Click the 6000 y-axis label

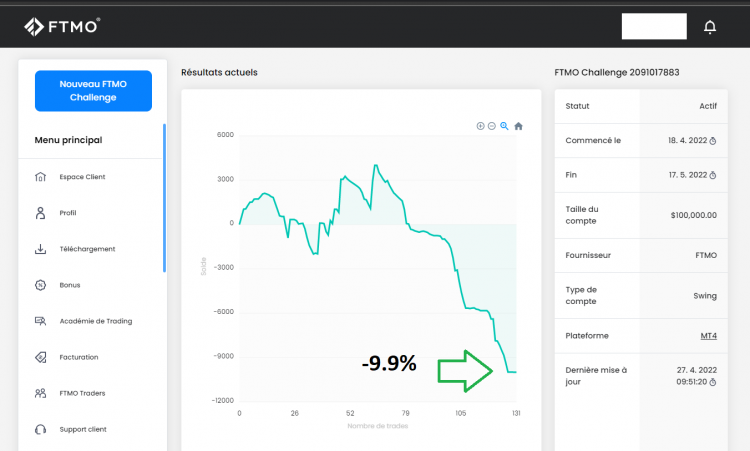coord(225,135)
